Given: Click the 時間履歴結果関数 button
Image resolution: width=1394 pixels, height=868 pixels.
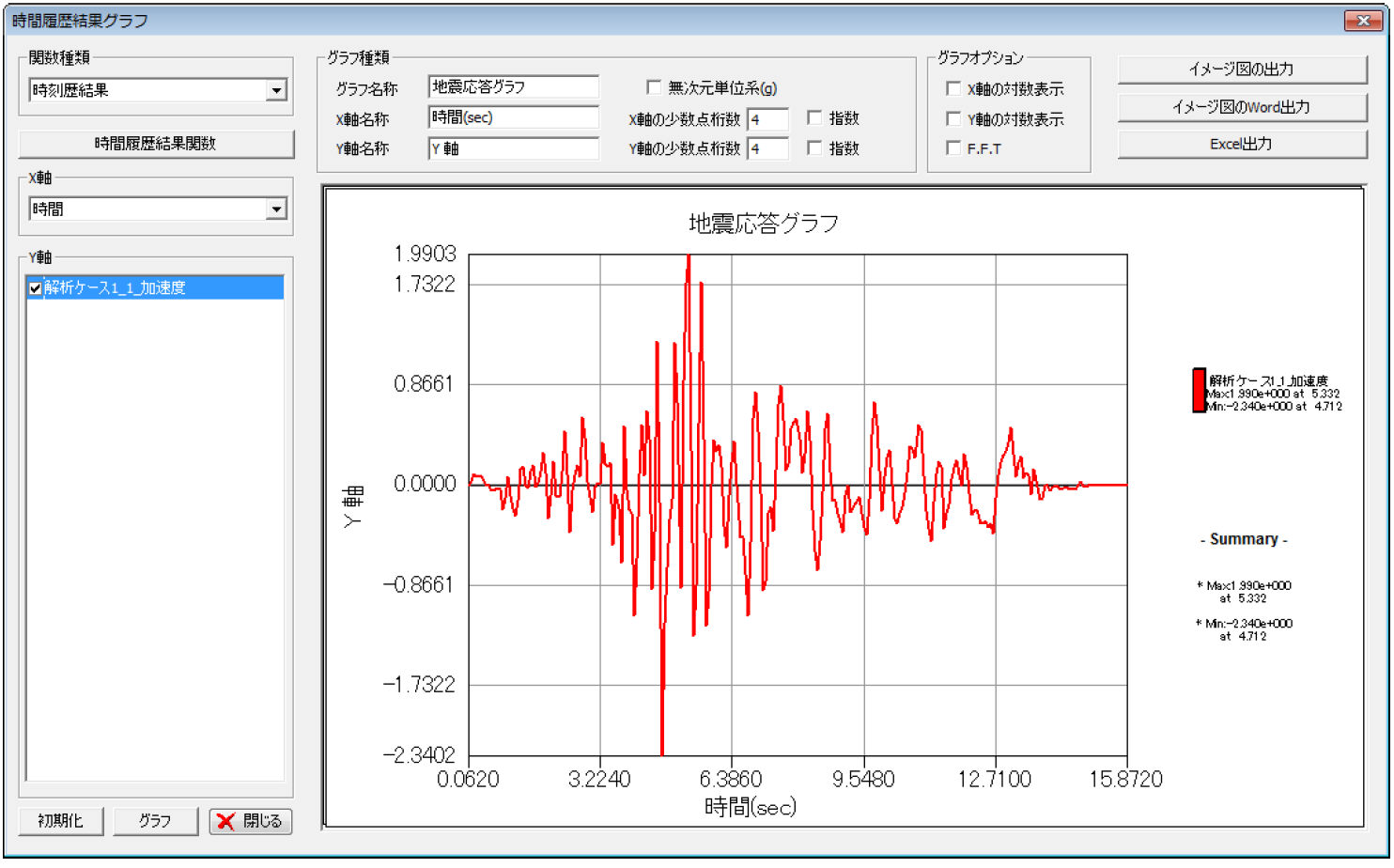Looking at the screenshot, I should tap(156, 144).
